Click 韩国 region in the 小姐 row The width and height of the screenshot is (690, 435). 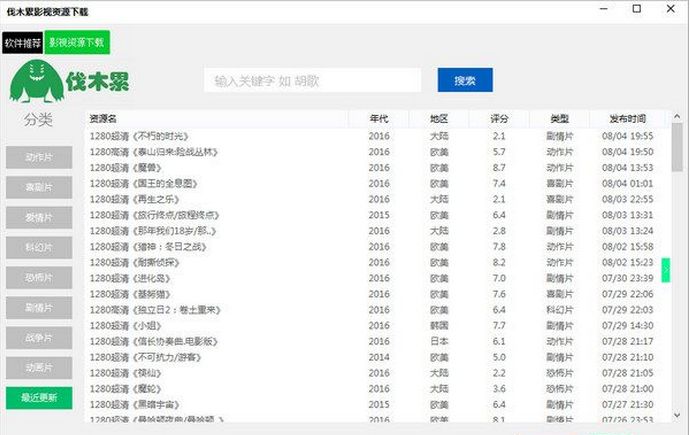point(439,326)
